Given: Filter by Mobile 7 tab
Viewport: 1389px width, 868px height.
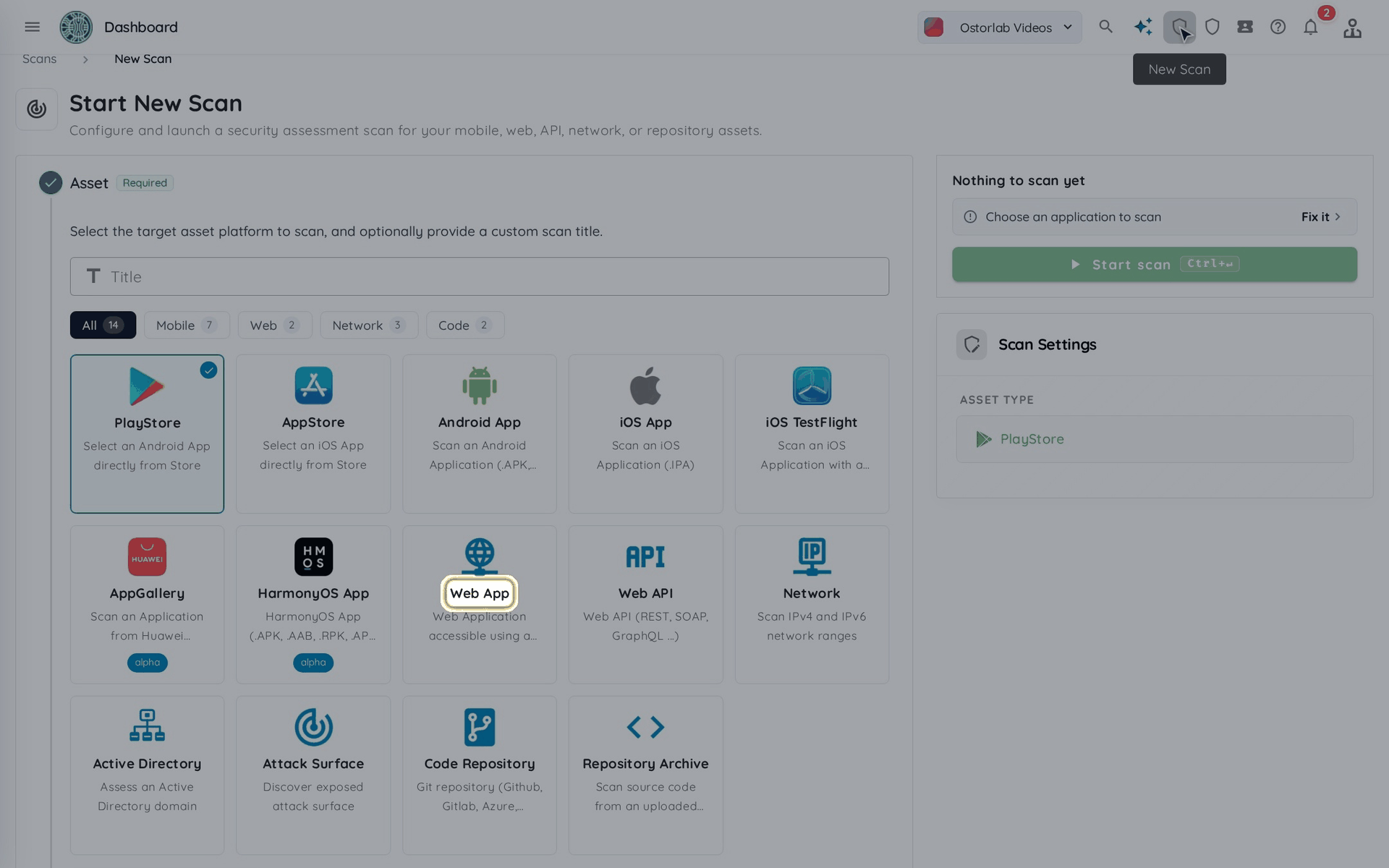Looking at the screenshot, I should [x=187, y=325].
